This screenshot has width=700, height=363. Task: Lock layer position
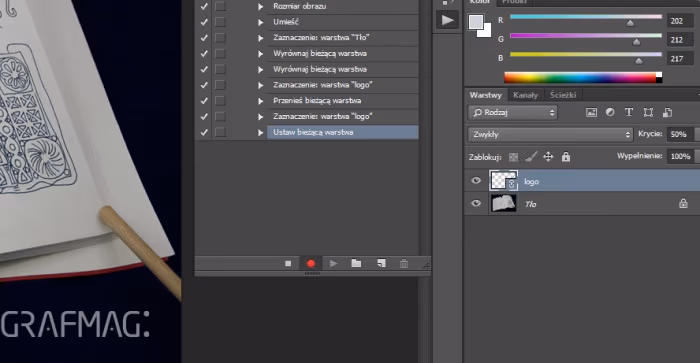click(548, 157)
